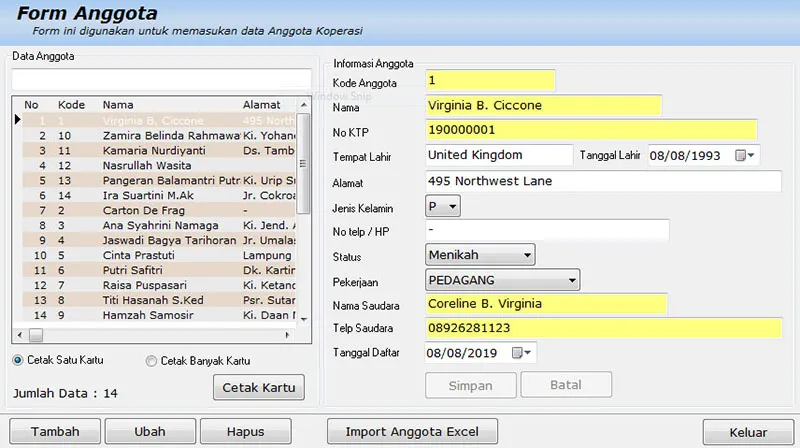This screenshot has width=800, height=448.
Task: Click the list's vertical scrollbar down arrow
Action: pyautogui.click(x=304, y=319)
